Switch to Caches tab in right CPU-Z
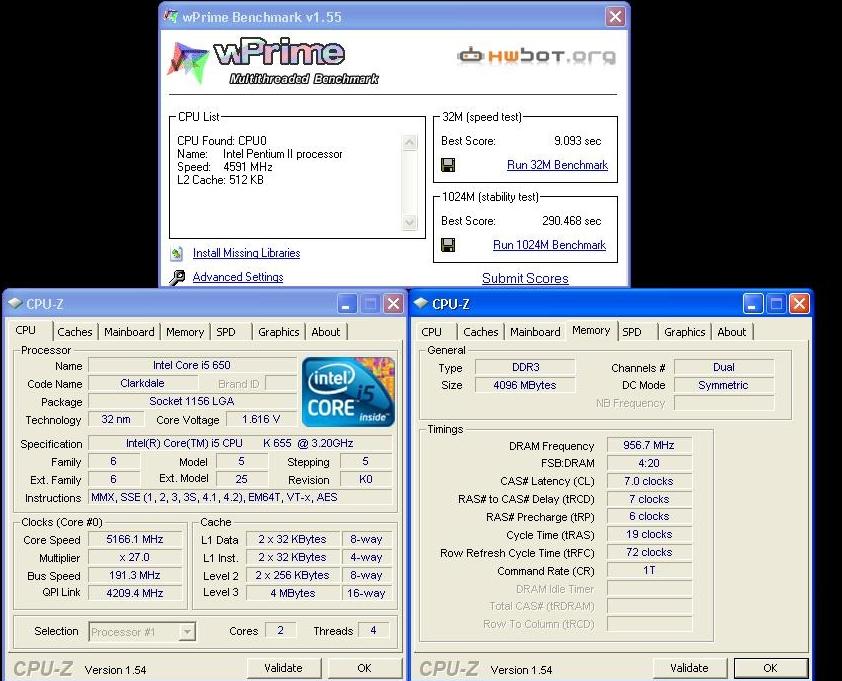This screenshot has height=681, width=842. (481, 332)
